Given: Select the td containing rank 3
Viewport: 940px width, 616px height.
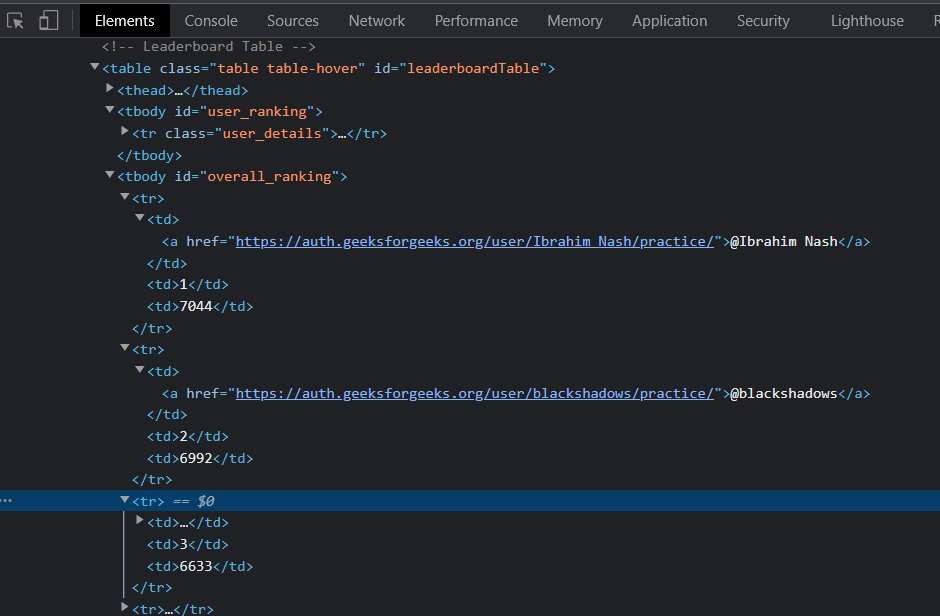Looking at the screenshot, I should [x=188, y=545].
